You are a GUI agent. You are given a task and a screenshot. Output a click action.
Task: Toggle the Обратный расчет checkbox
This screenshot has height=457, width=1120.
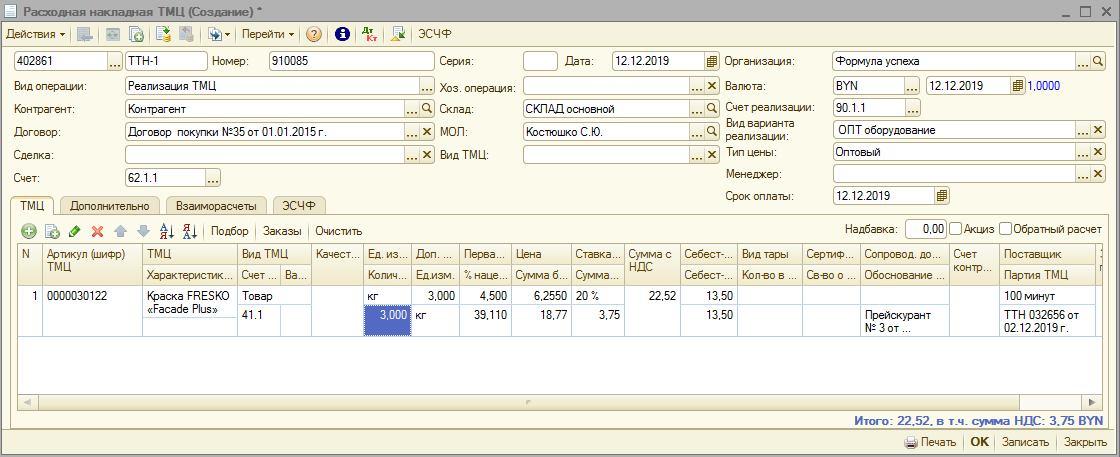point(1006,228)
